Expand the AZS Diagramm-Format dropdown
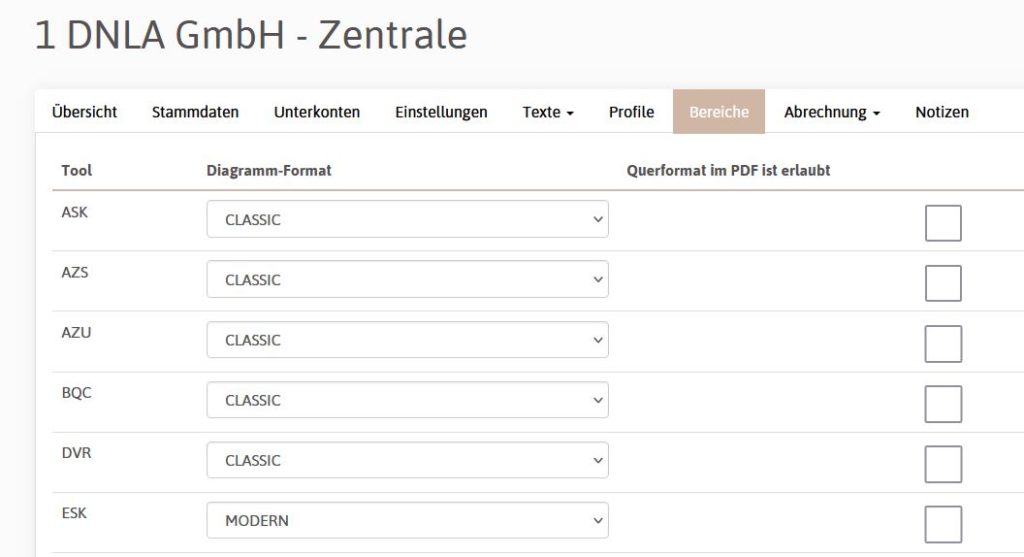Image resolution: width=1024 pixels, height=557 pixels. click(407, 280)
